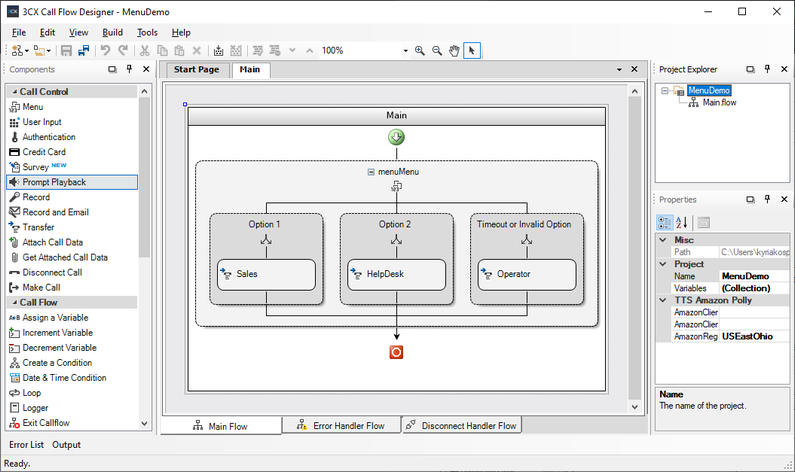Select the Authentication component
The image size is (795, 472).
coord(71,137)
